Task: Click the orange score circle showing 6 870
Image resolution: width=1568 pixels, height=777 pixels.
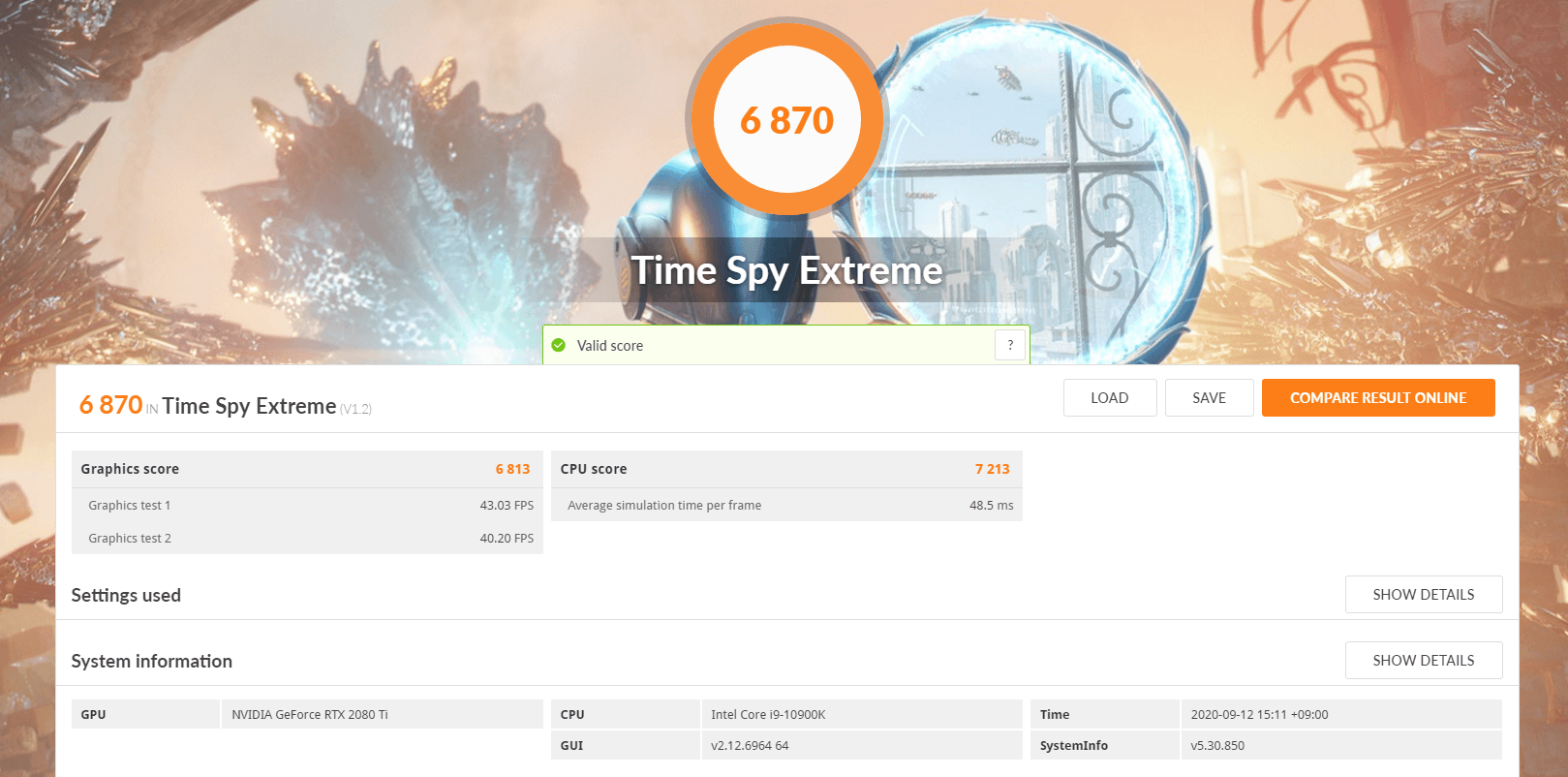Action: pyautogui.click(x=786, y=120)
